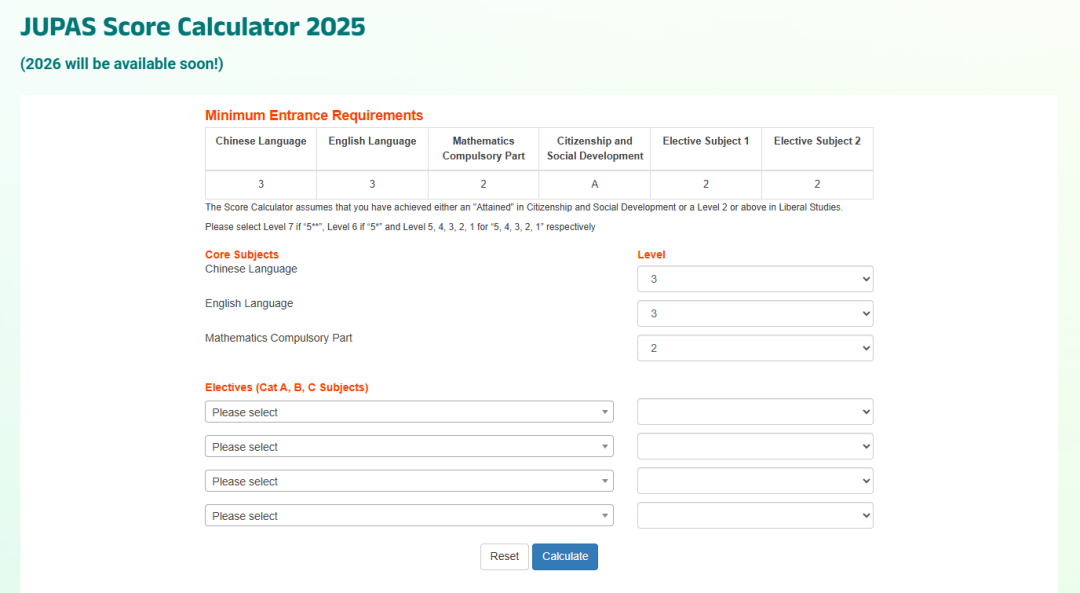Image resolution: width=1080 pixels, height=593 pixels.
Task: Open the first elective subject 'Please select' dropdown
Action: pyautogui.click(x=409, y=412)
